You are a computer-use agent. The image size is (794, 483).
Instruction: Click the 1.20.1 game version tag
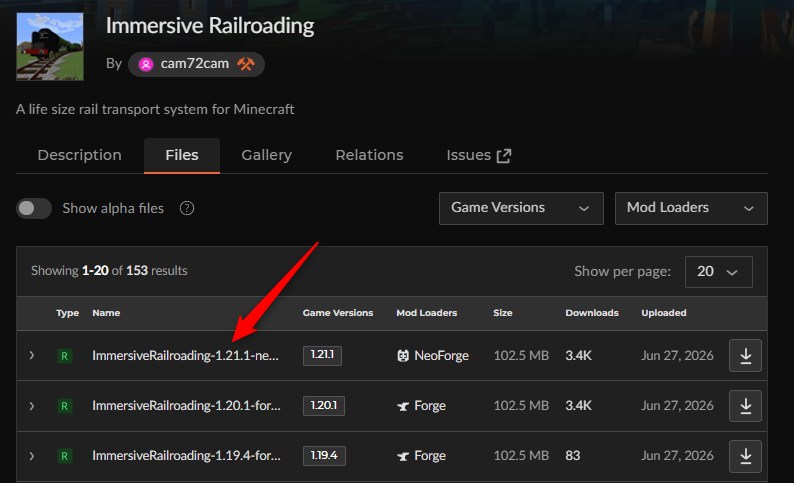coord(324,406)
